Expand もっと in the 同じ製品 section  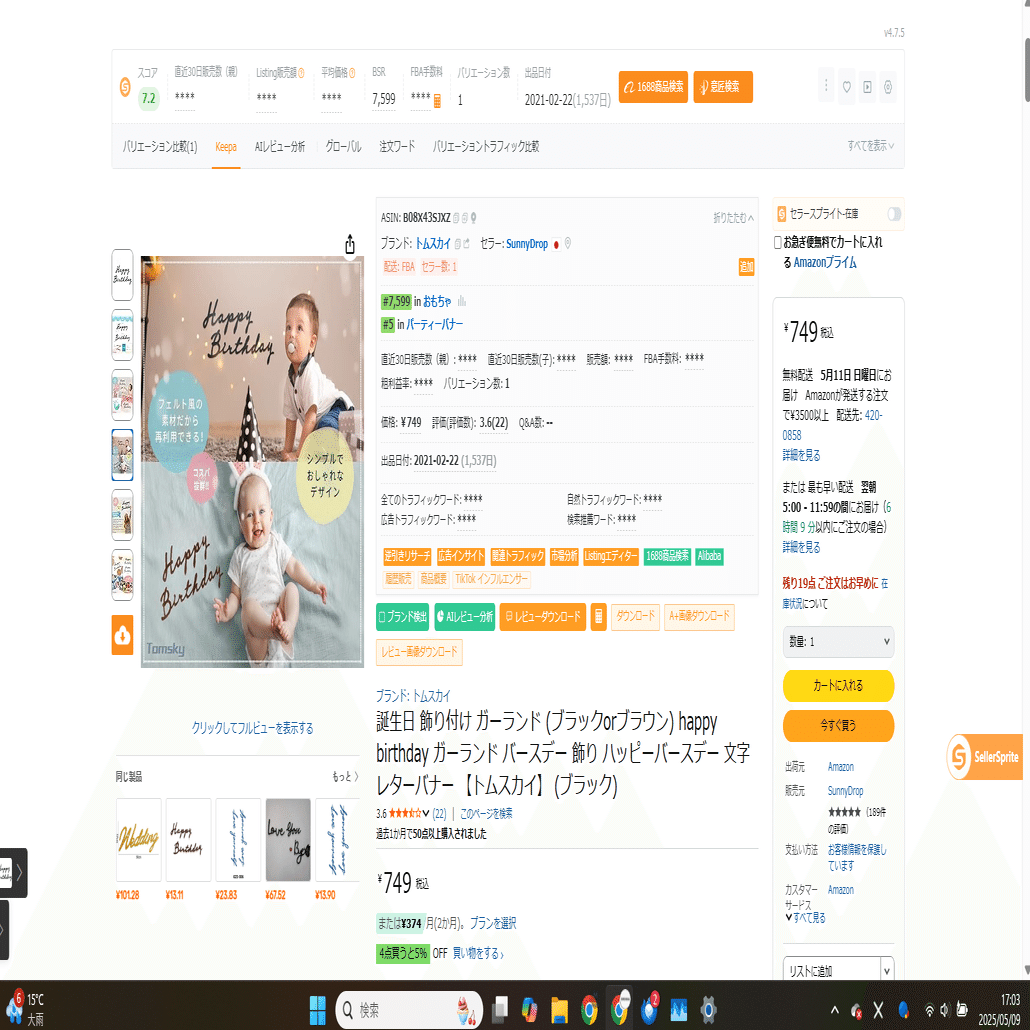tap(346, 776)
